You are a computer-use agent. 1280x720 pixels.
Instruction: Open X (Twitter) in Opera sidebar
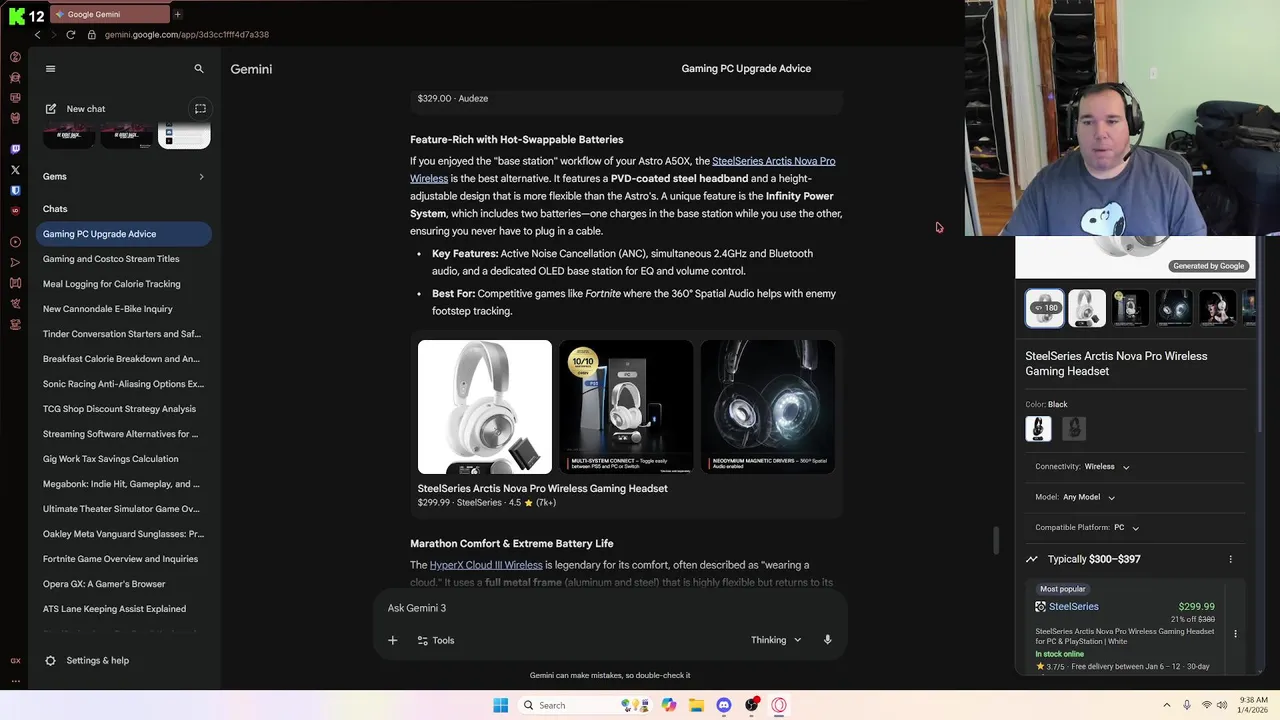(15, 170)
